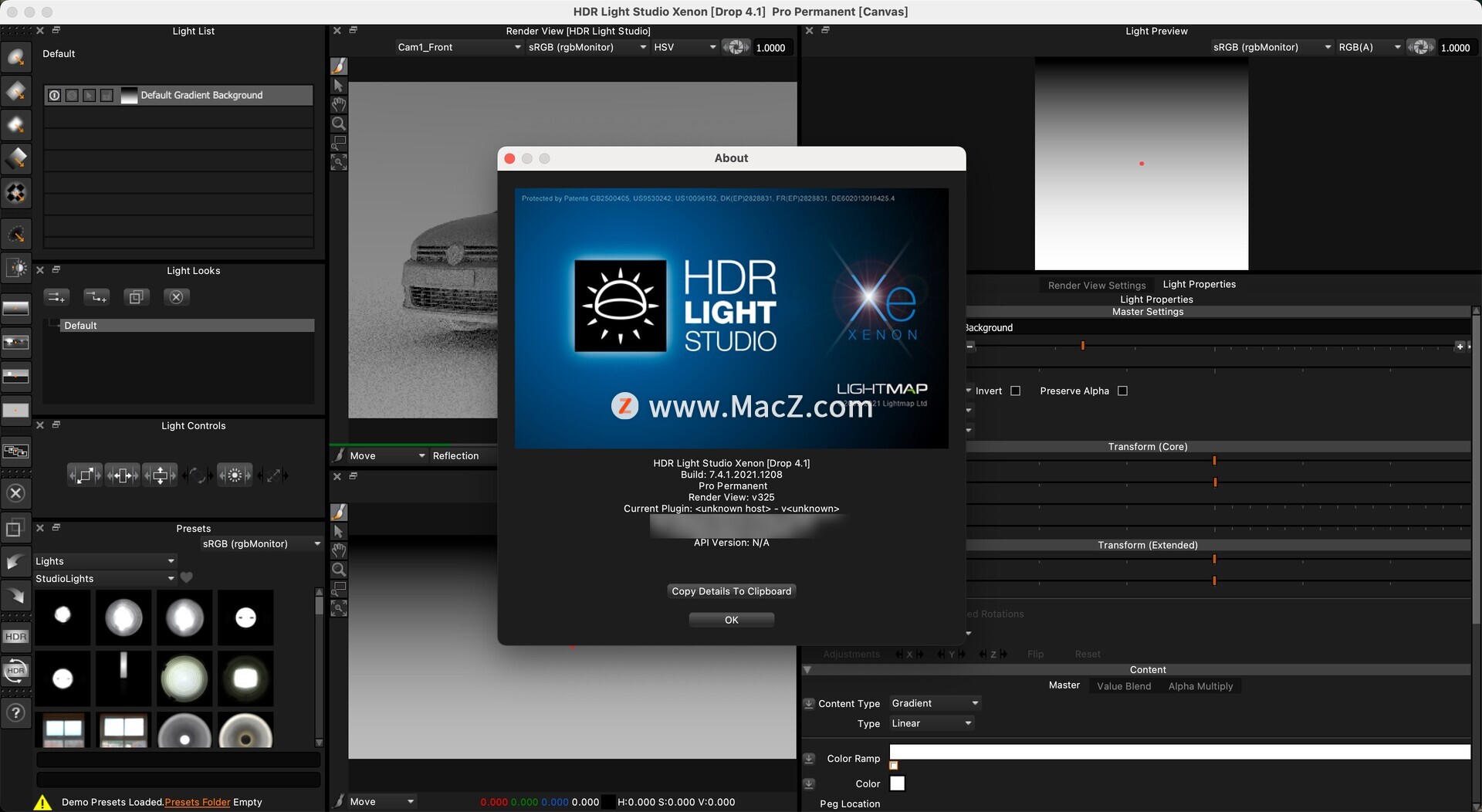1482x812 pixels.
Task: Open help with the question mark icon
Action: pos(16,712)
